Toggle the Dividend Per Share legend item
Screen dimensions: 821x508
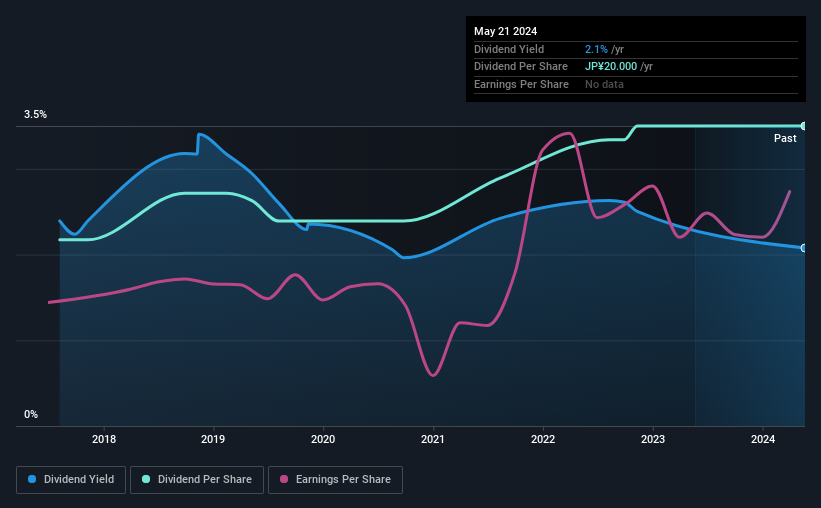196,480
